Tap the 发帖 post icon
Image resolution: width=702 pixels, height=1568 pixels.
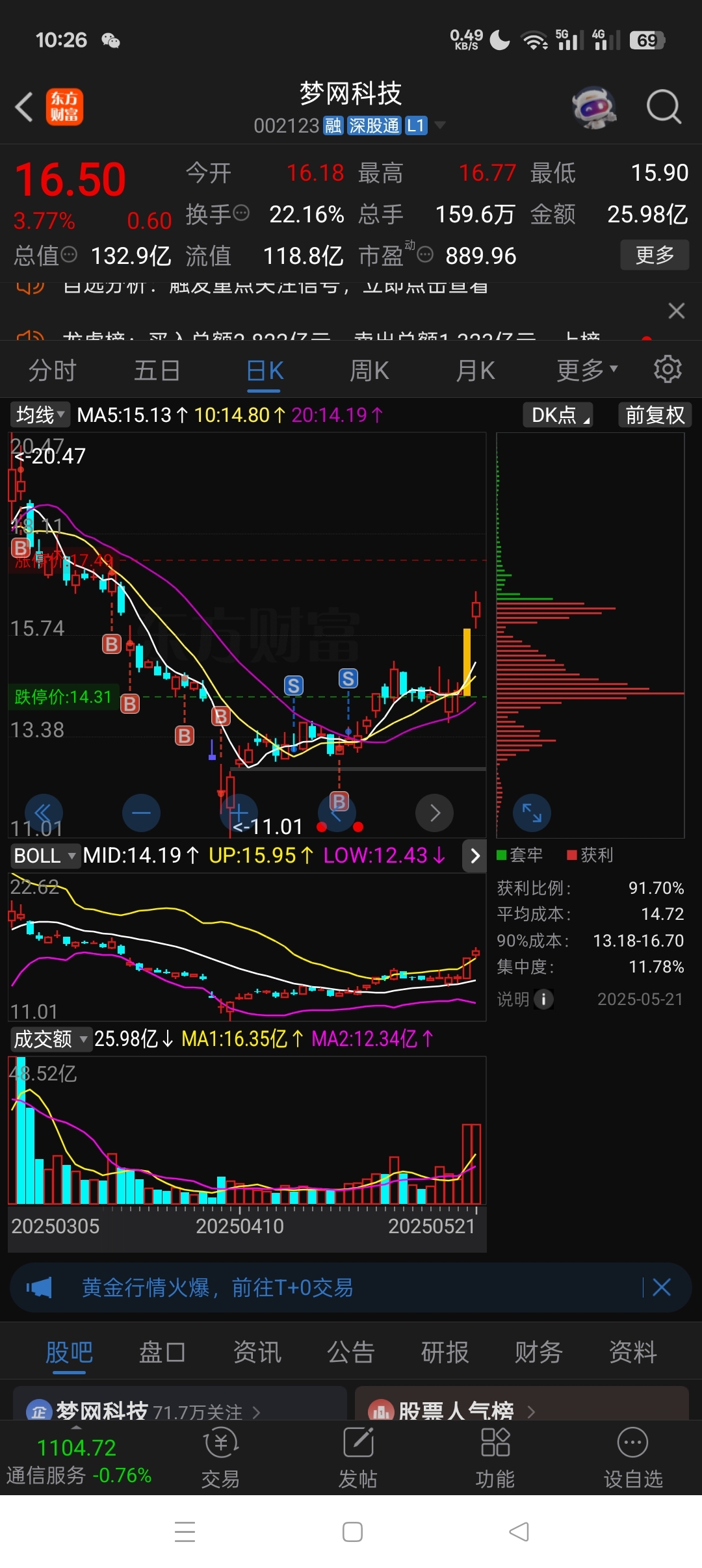[x=358, y=1457]
